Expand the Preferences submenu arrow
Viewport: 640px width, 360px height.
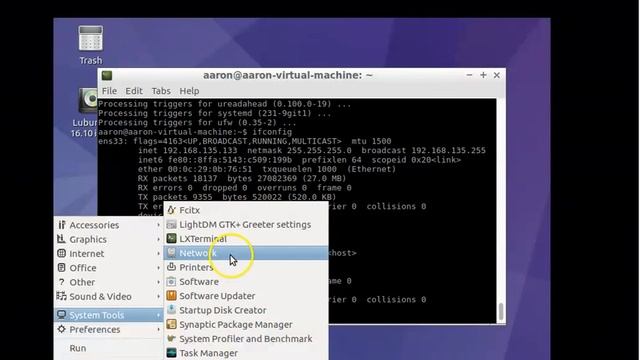pyautogui.click(x=158, y=329)
